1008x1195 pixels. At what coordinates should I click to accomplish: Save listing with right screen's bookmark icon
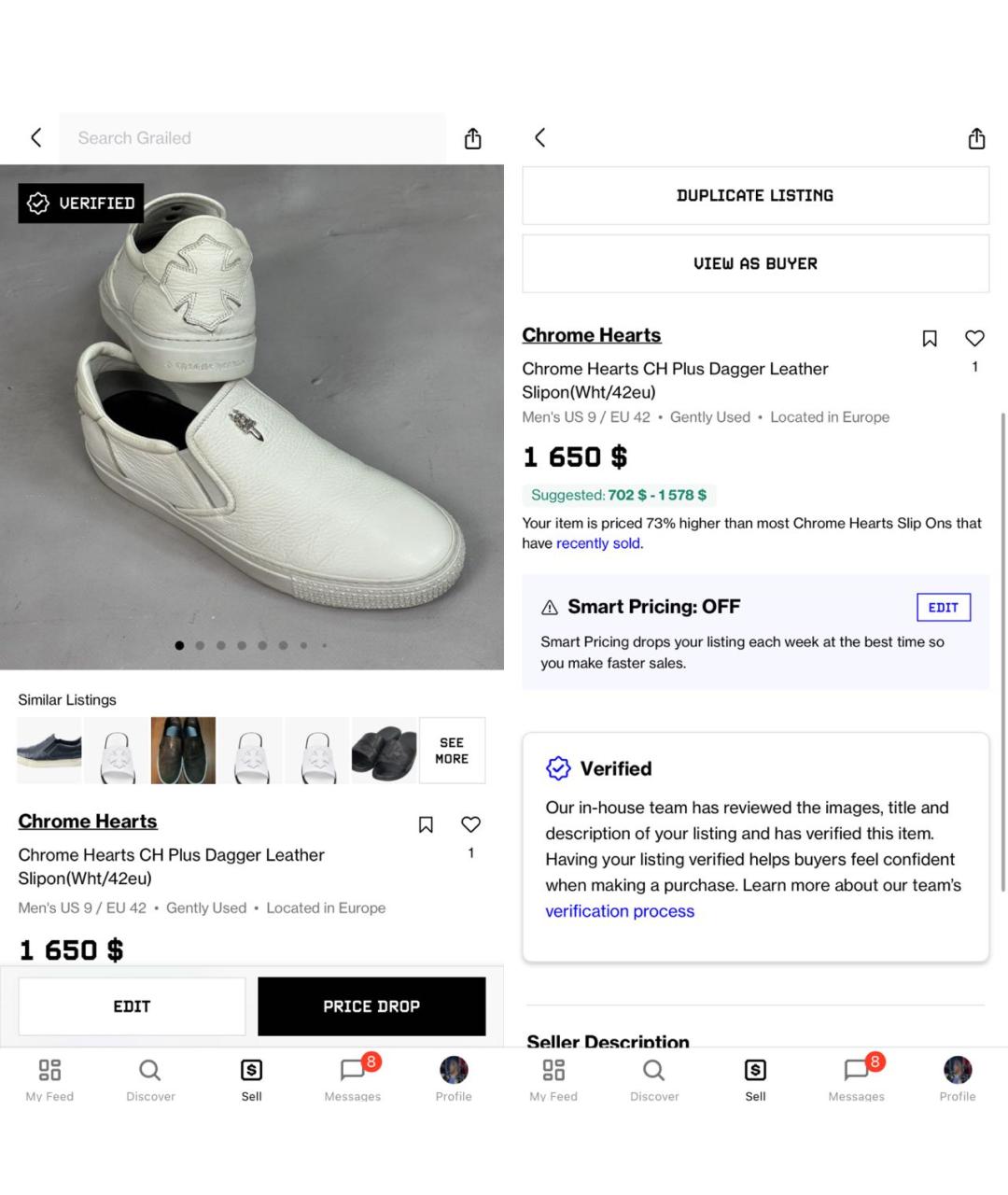point(930,338)
